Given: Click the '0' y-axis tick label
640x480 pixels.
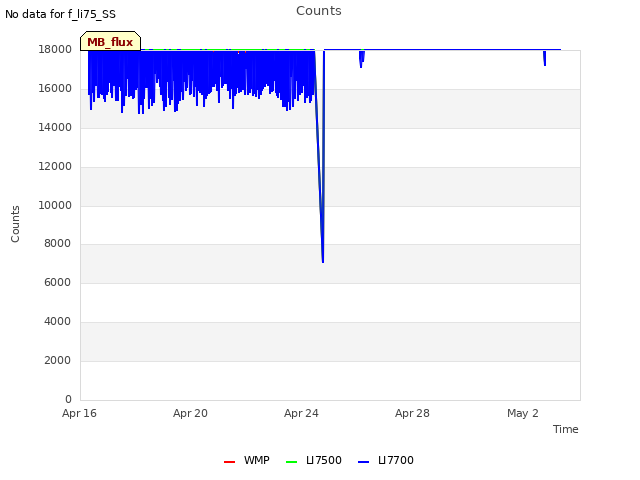Looking at the screenshot, I should (68, 399).
